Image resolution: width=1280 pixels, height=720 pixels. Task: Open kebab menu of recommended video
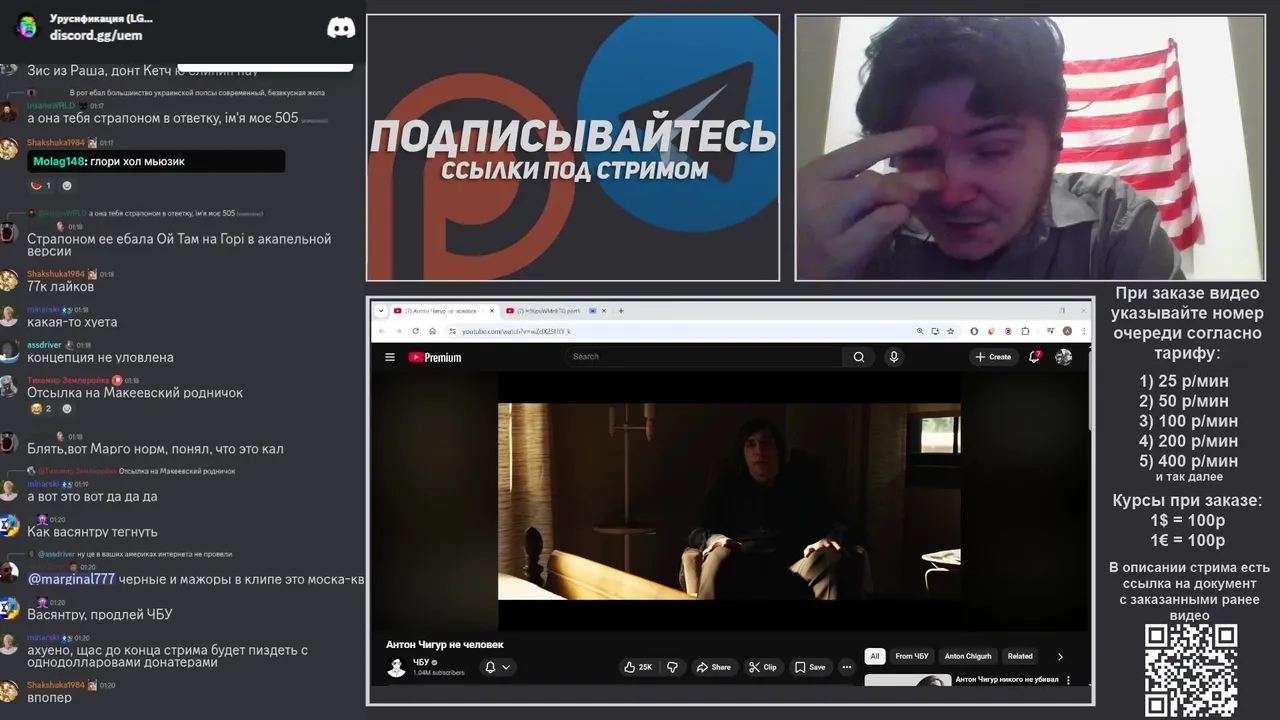pos(1068,680)
